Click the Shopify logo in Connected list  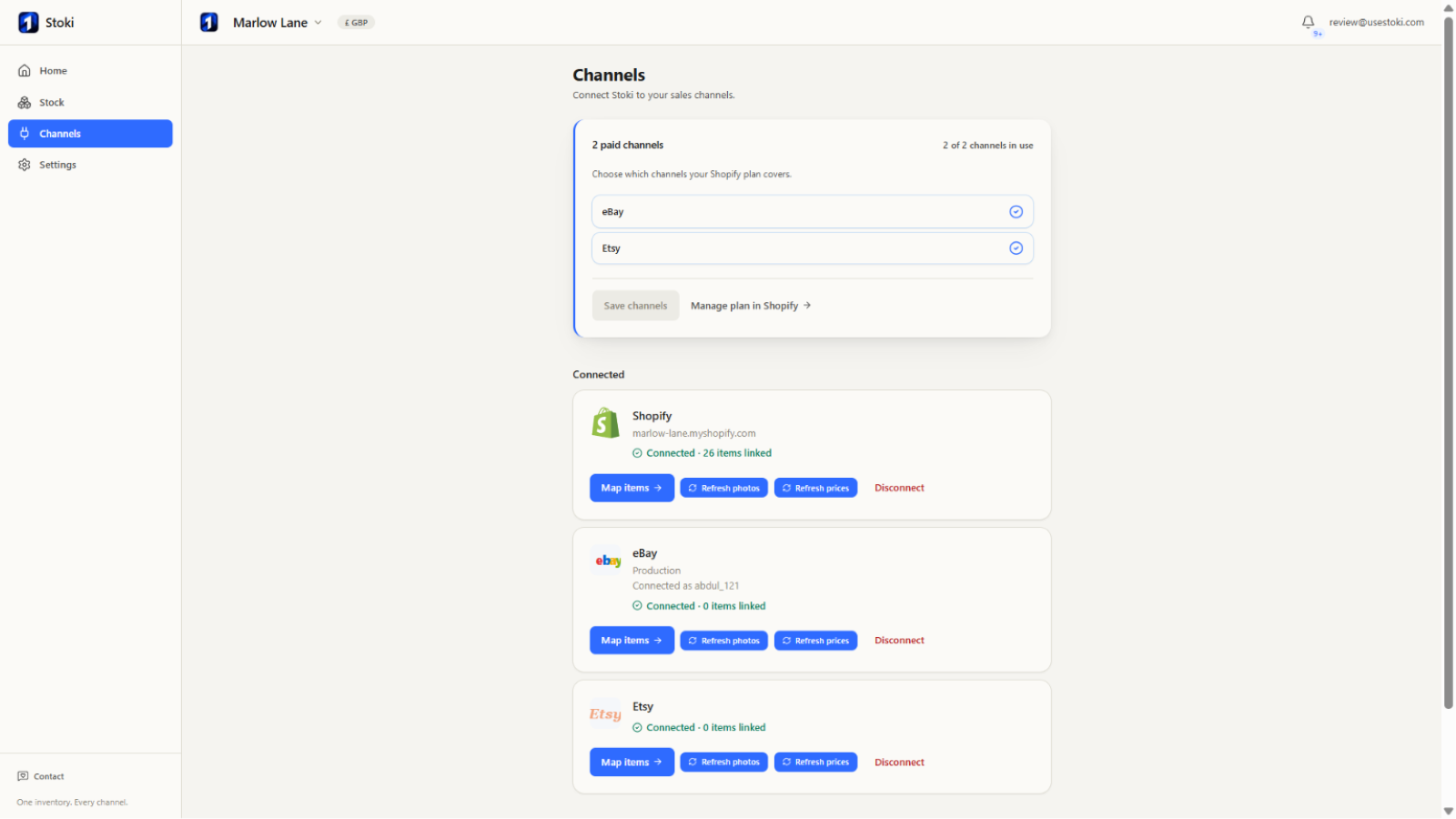[605, 423]
